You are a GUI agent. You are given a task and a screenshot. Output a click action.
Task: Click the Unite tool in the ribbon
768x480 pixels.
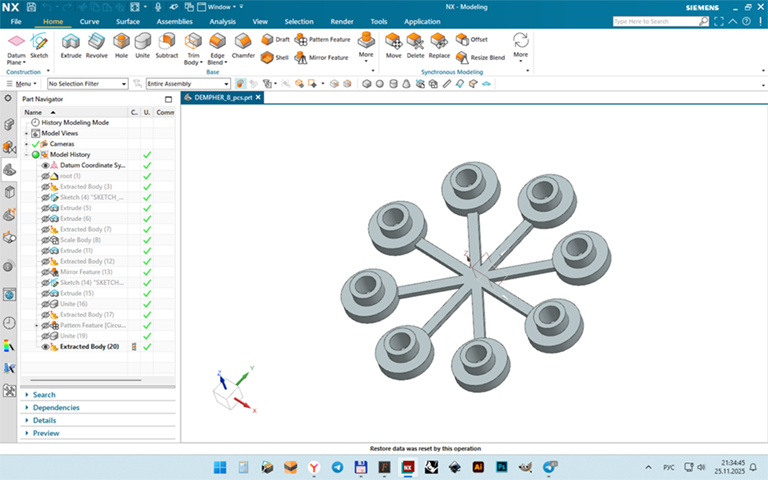(143, 46)
